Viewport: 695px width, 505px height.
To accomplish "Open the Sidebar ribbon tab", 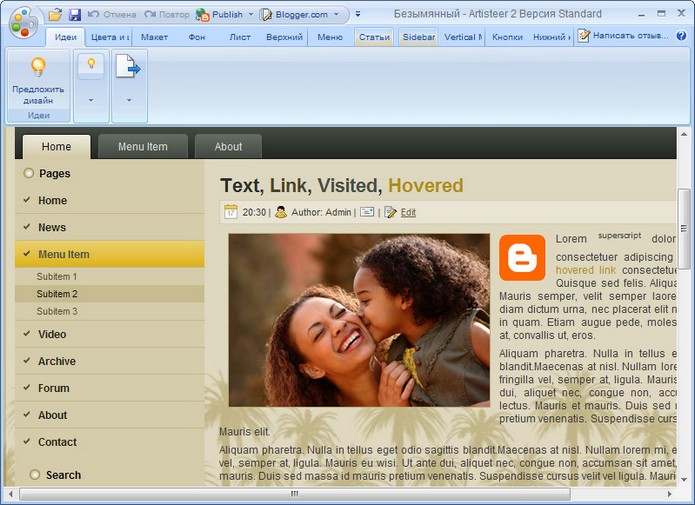I will tap(417, 37).
